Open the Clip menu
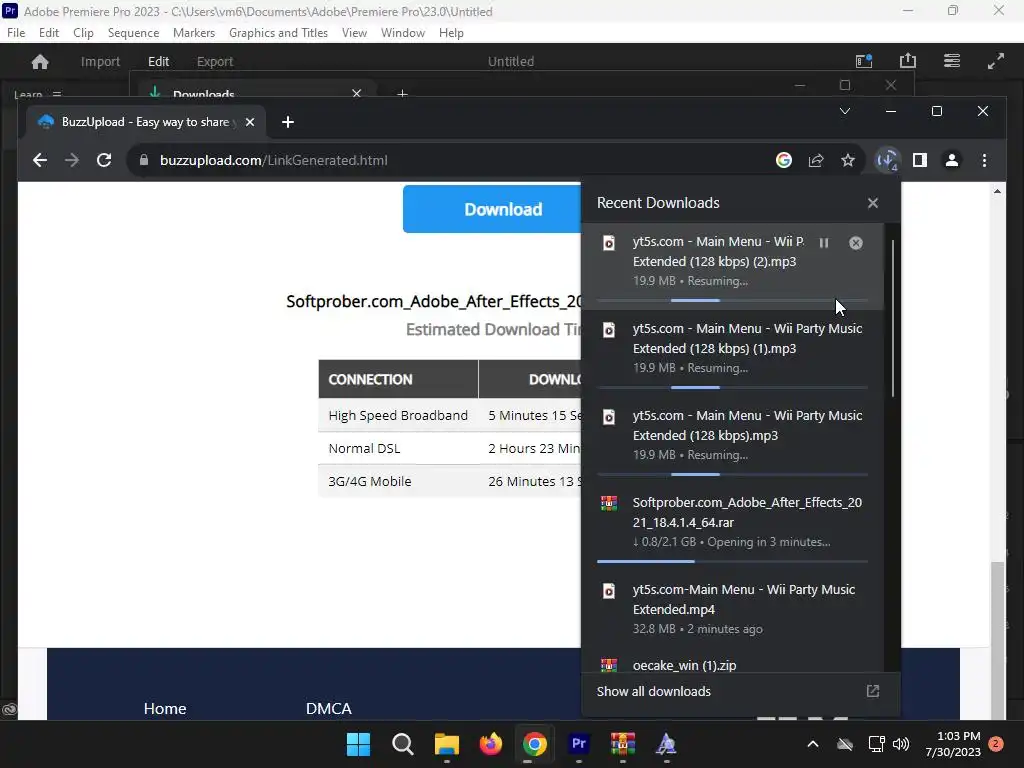This screenshot has width=1024, height=768. pyautogui.click(x=83, y=33)
